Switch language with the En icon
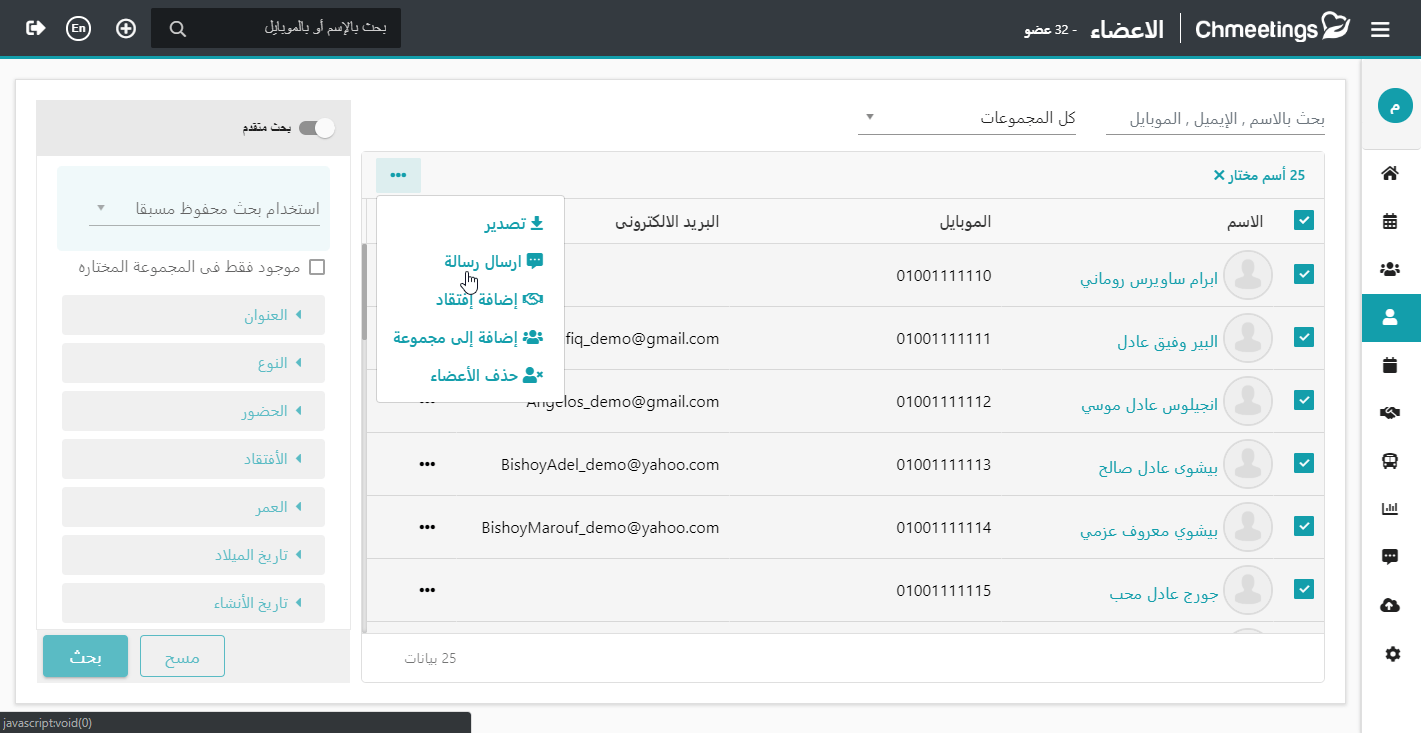The image size is (1421, 733). tap(78, 28)
